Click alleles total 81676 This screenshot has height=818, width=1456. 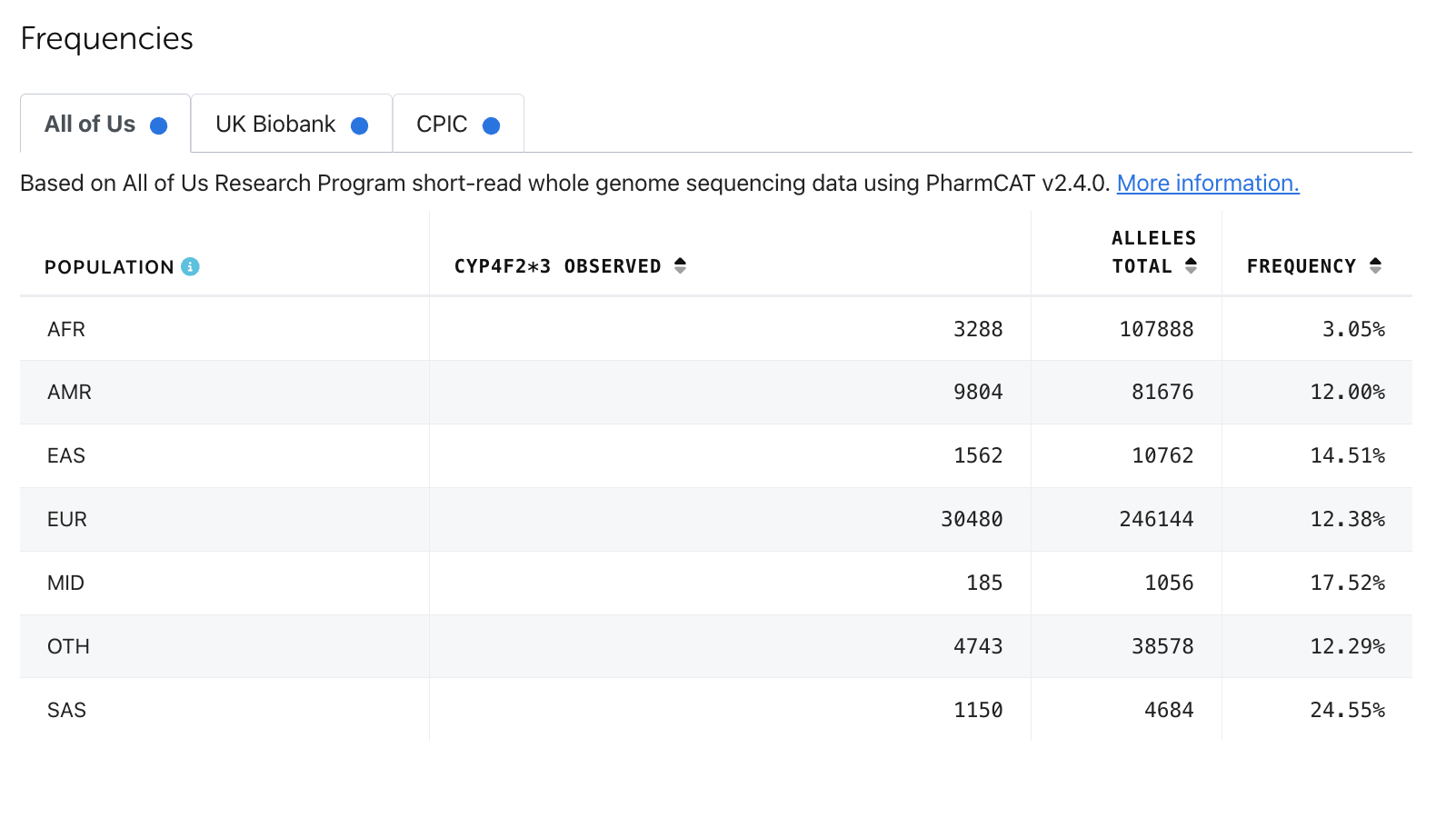(1162, 392)
